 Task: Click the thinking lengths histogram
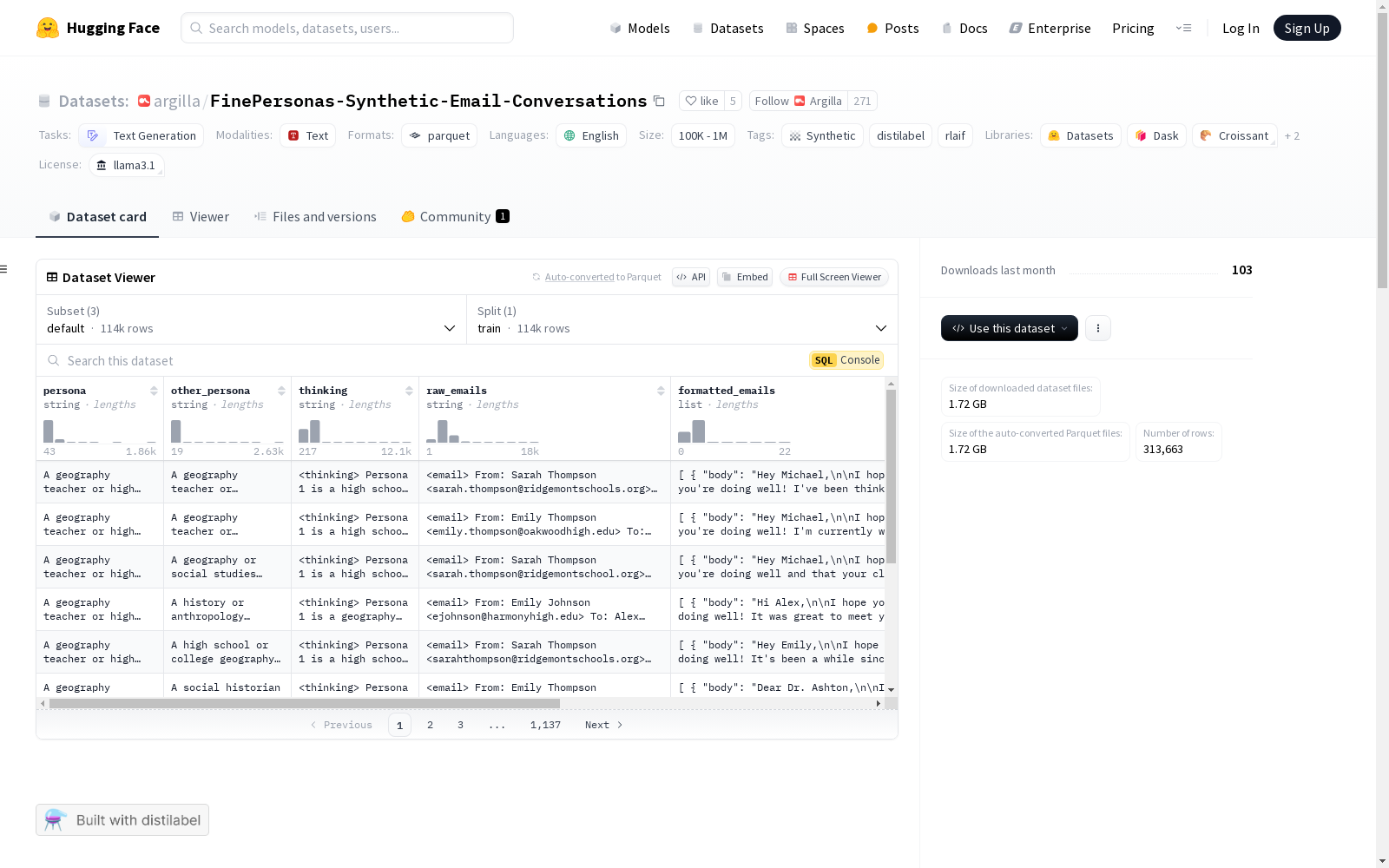click(355, 431)
